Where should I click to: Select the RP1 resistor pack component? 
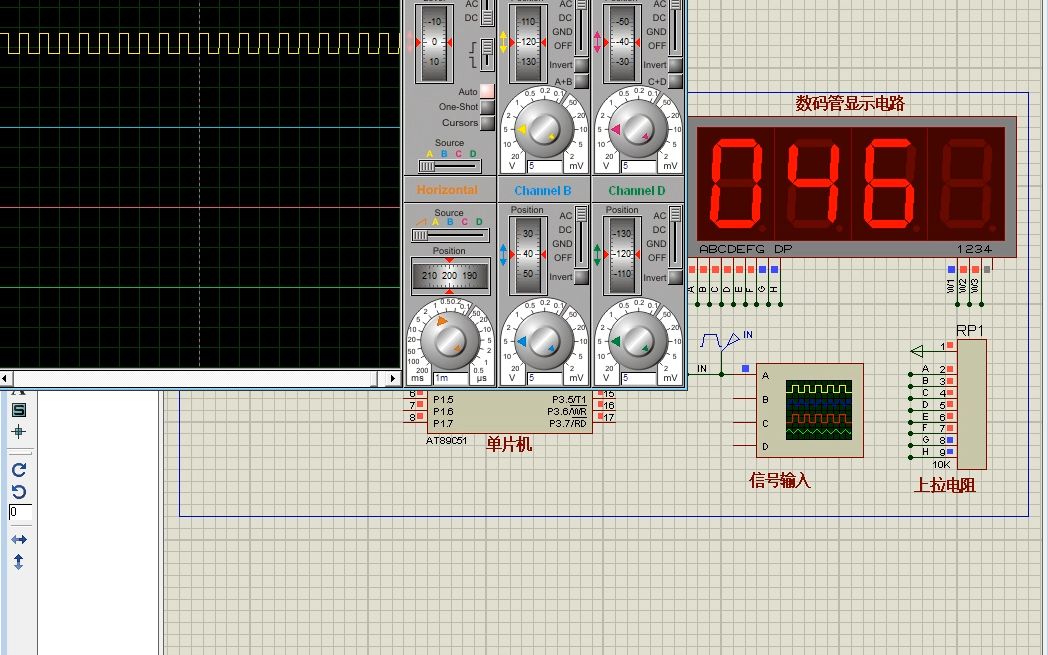click(x=971, y=404)
